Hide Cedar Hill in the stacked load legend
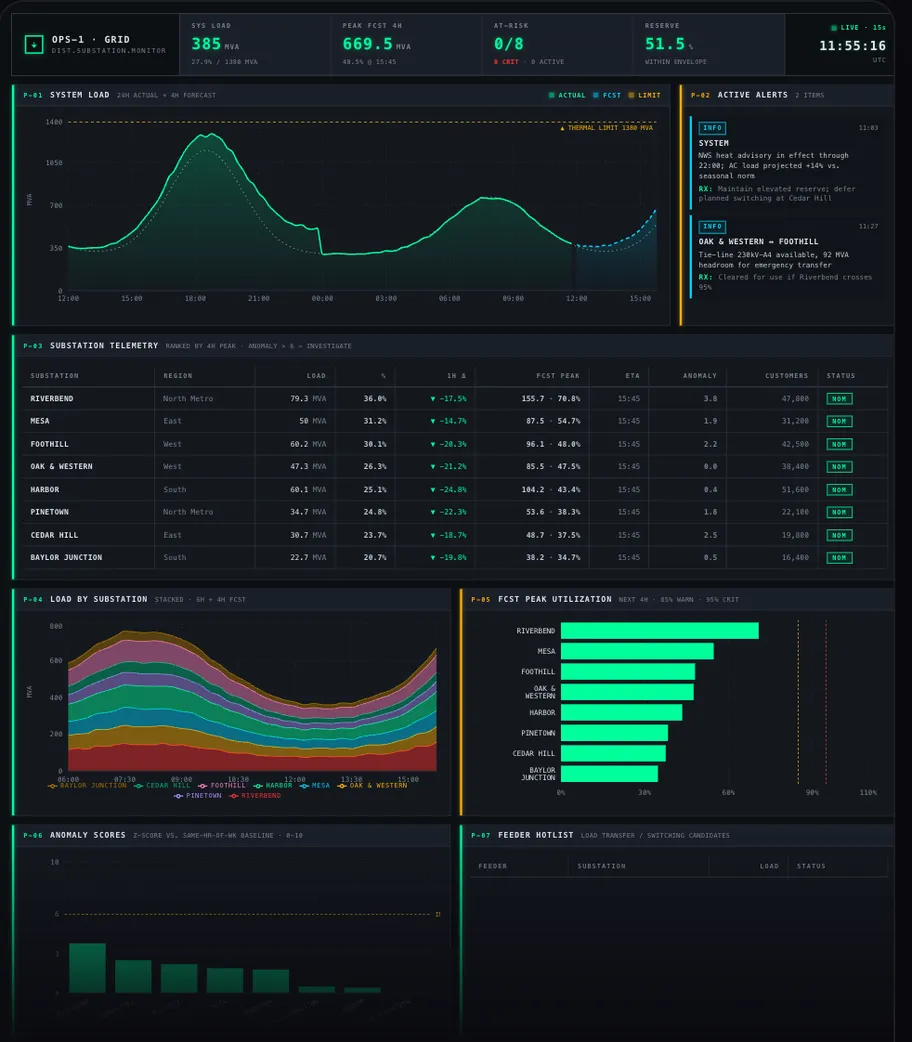This screenshot has width=912, height=1042. [x=162, y=785]
